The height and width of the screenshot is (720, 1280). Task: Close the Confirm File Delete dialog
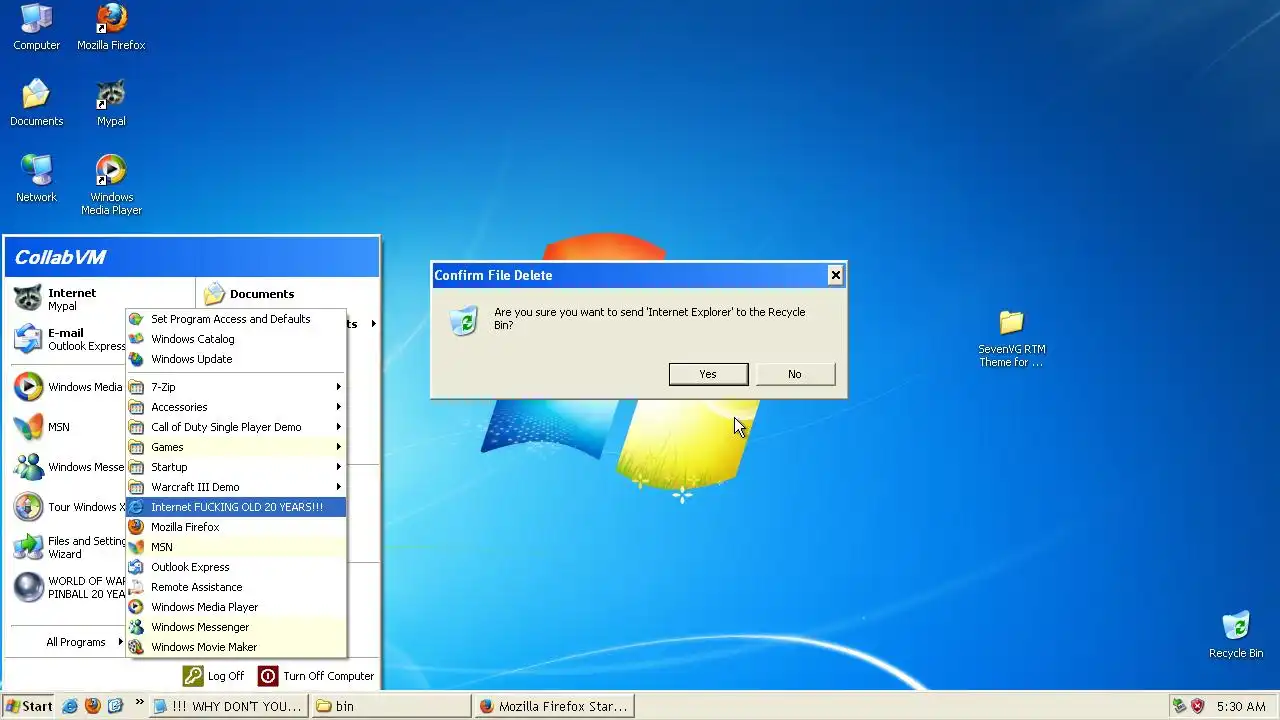point(835,275)
